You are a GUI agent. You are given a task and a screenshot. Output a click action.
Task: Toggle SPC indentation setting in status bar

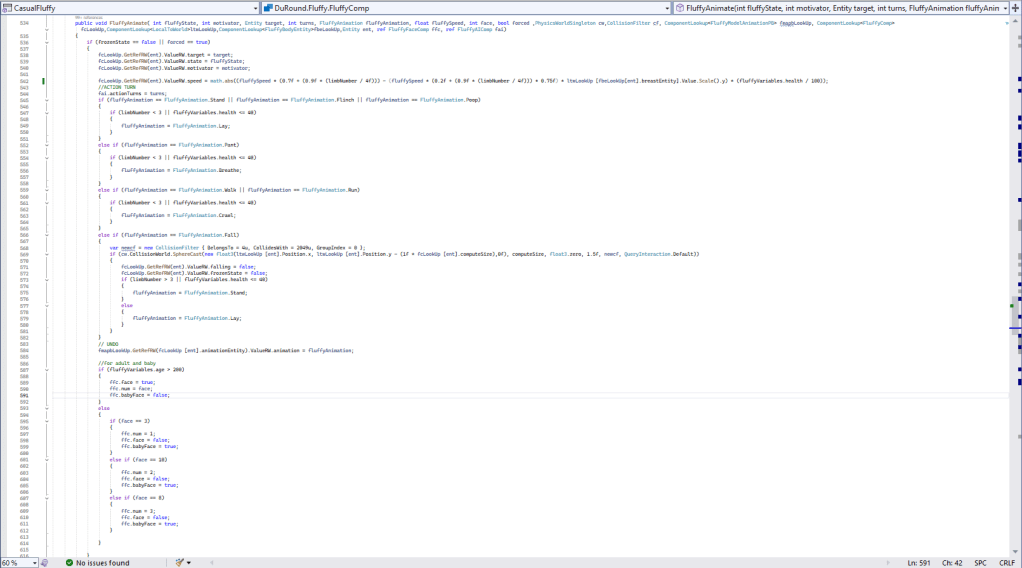[980, 563]
